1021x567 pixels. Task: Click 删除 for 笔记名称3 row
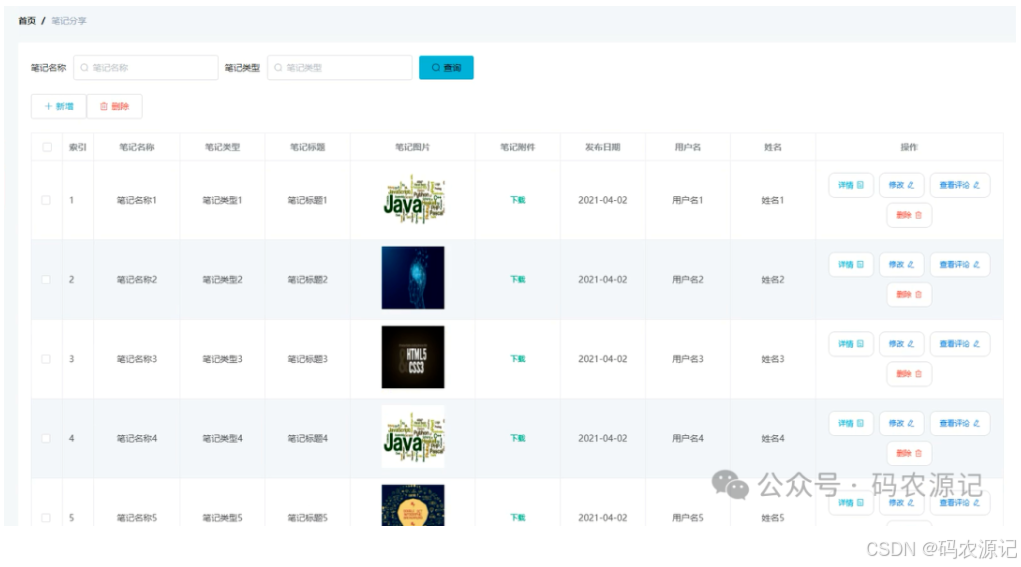click(909, 374)
